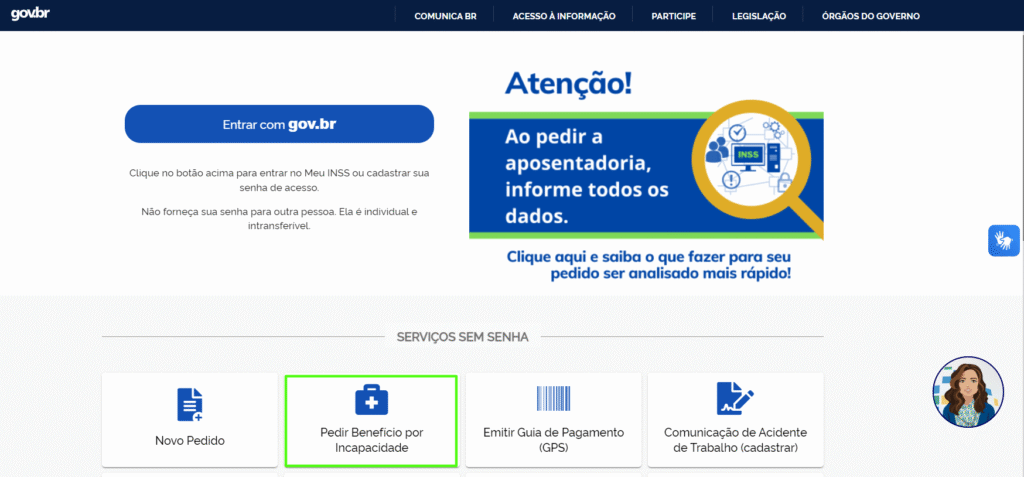This screenshot has width=1024, height=477.
Task: Click the barcode icon for Guia de Pagamento
Action: tap(553, 400)
